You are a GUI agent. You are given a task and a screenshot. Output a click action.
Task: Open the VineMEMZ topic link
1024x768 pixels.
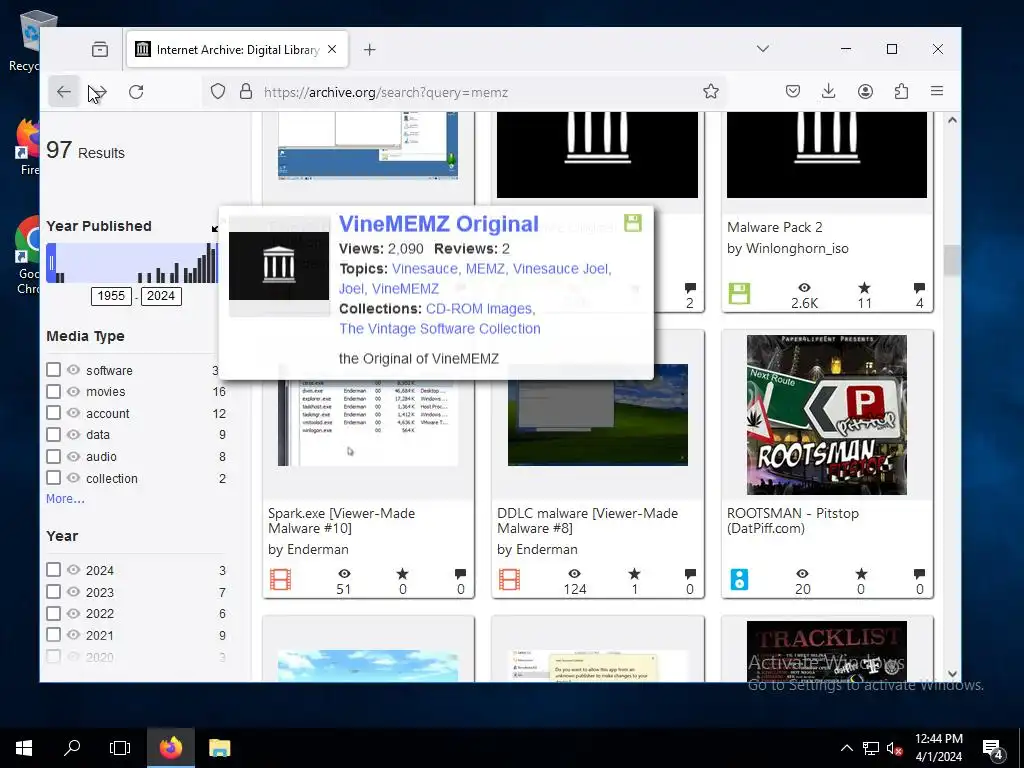(405, 289)
